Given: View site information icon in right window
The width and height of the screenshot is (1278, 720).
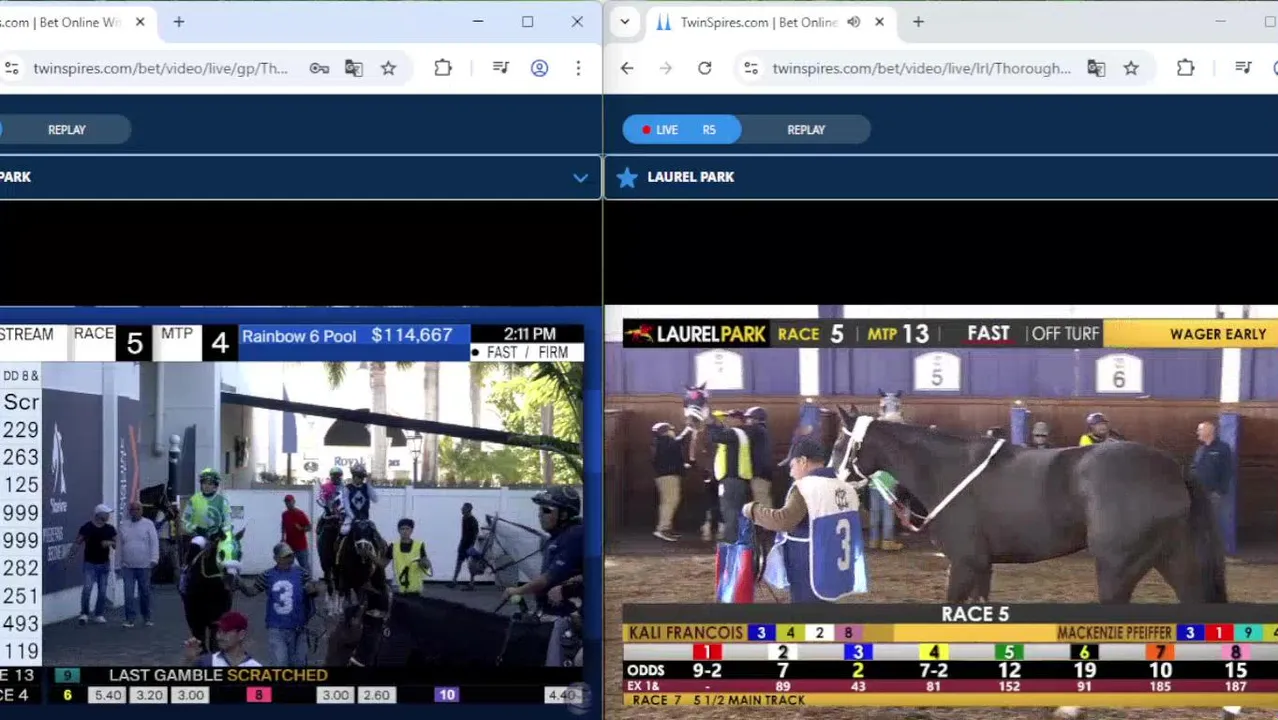Looking at the screenshot, I should coord(750,68).
